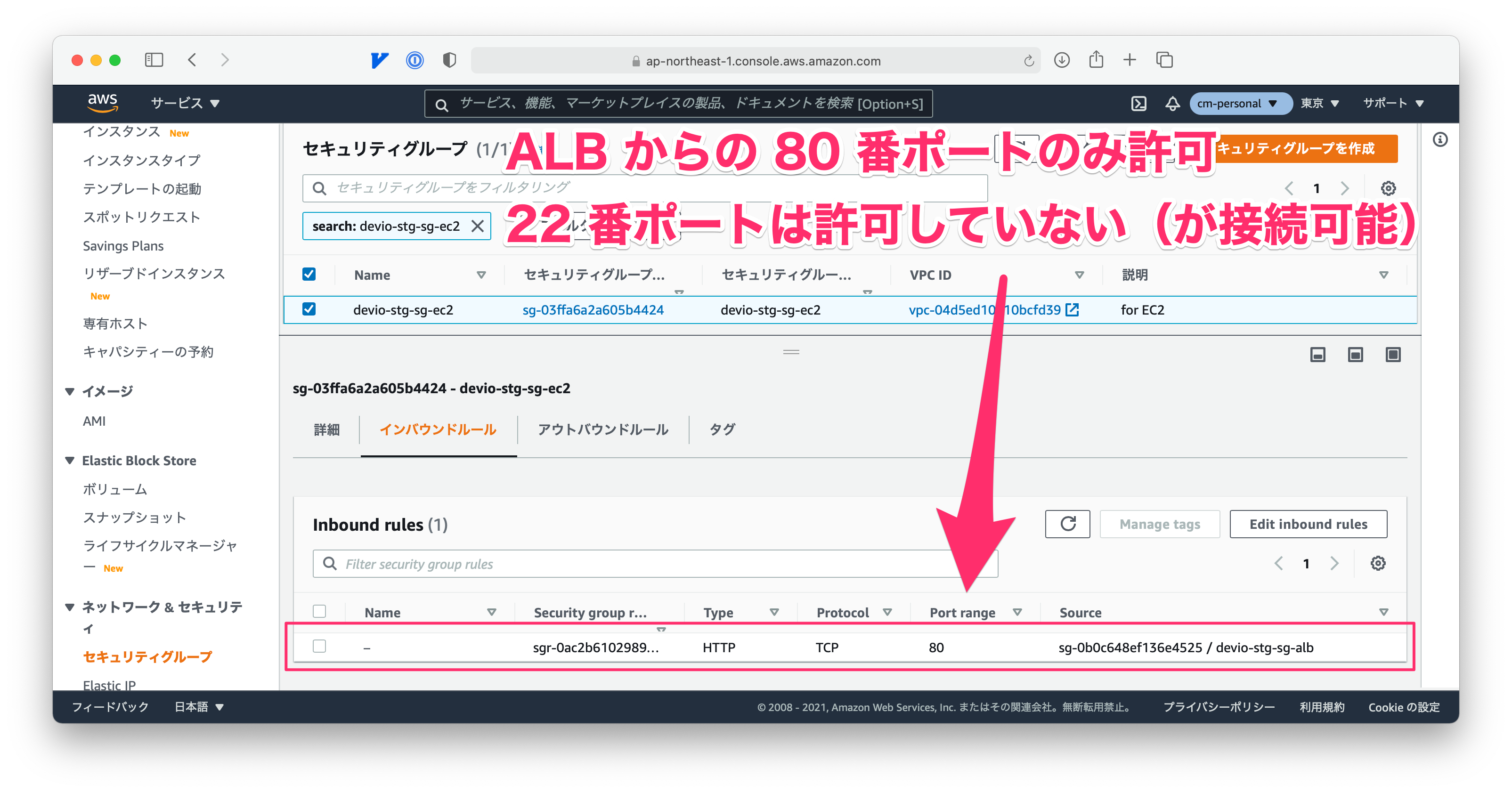Screen dimensions: 1512x793
Task: Sort by the Name column arrow
Action: coord(481,274)
